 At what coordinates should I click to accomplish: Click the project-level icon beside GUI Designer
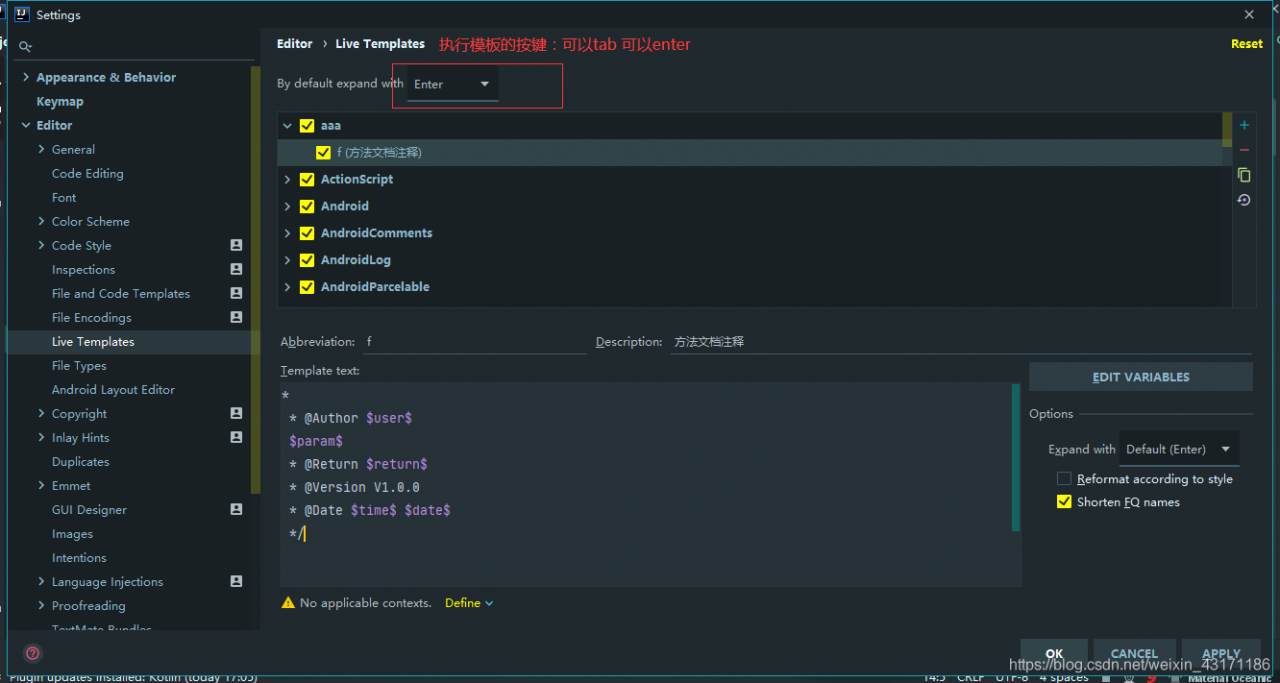[x=236, y=509]
